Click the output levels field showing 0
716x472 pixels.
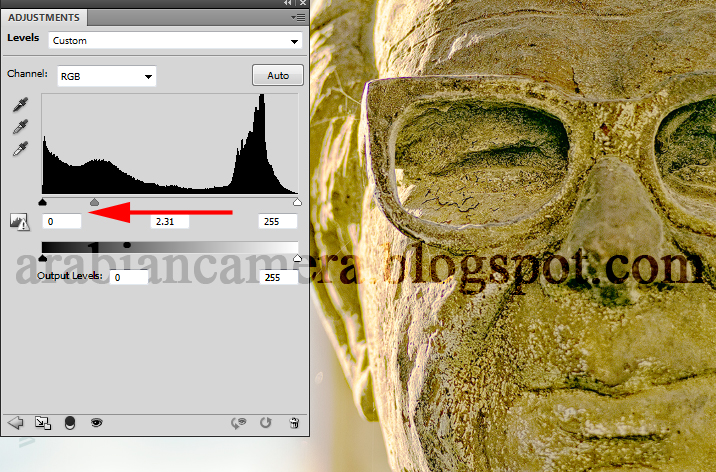129,277
